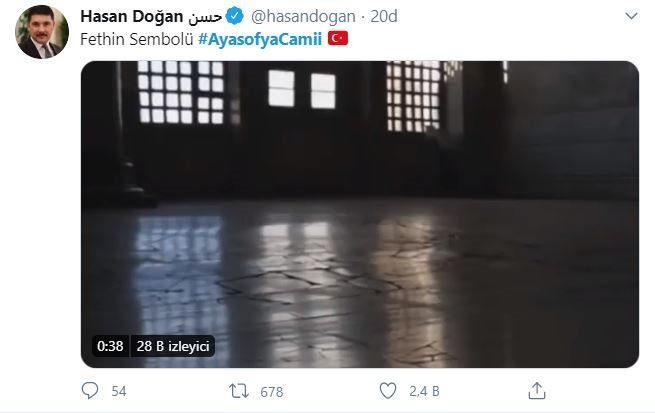Viewport: 655px width, 413px height.
Task: Click the 54 replies count
Action: click(x=119, y=391)
